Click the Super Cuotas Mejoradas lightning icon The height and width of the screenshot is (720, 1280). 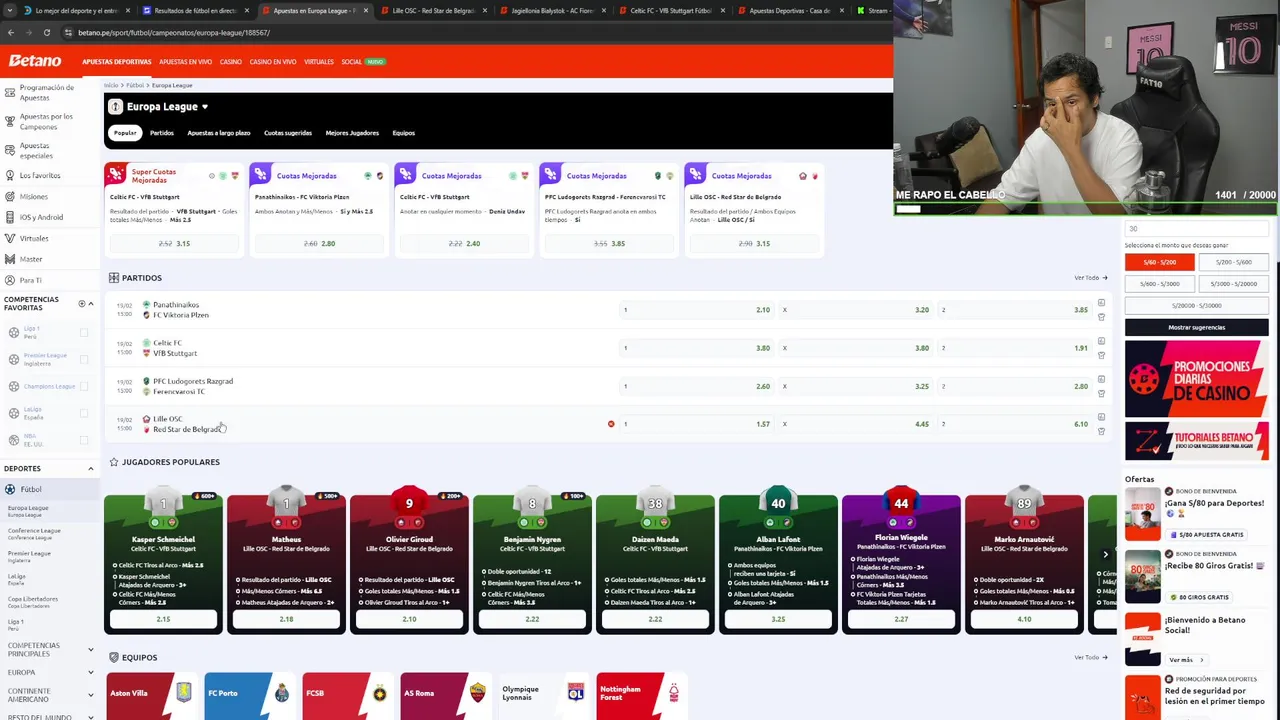[x=116, y=175]
